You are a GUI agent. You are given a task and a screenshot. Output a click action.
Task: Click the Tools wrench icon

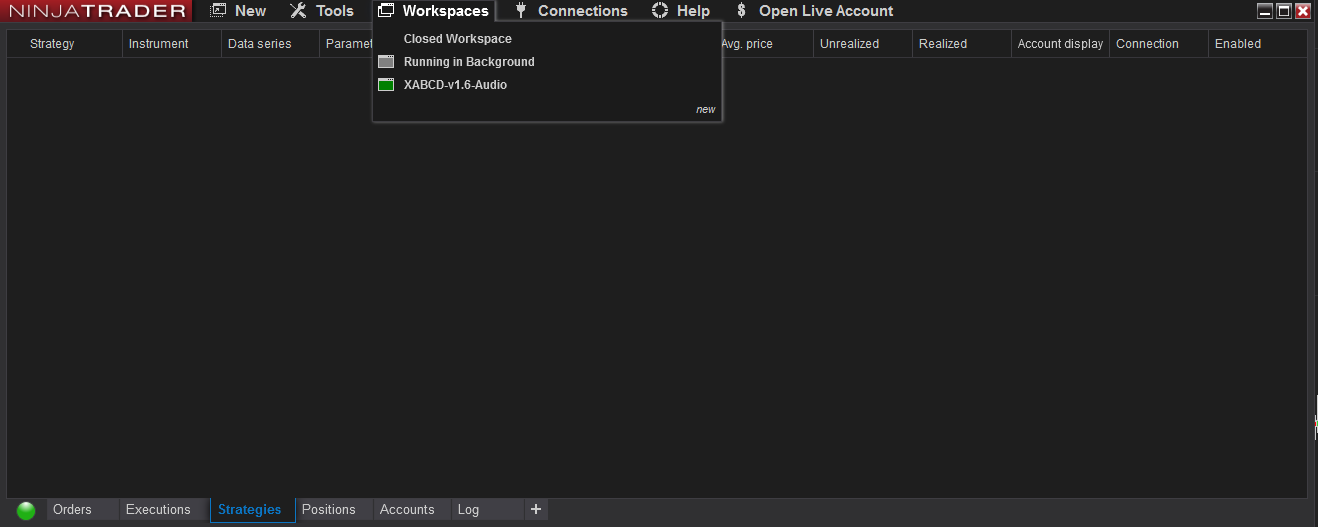tap(298, 11)
